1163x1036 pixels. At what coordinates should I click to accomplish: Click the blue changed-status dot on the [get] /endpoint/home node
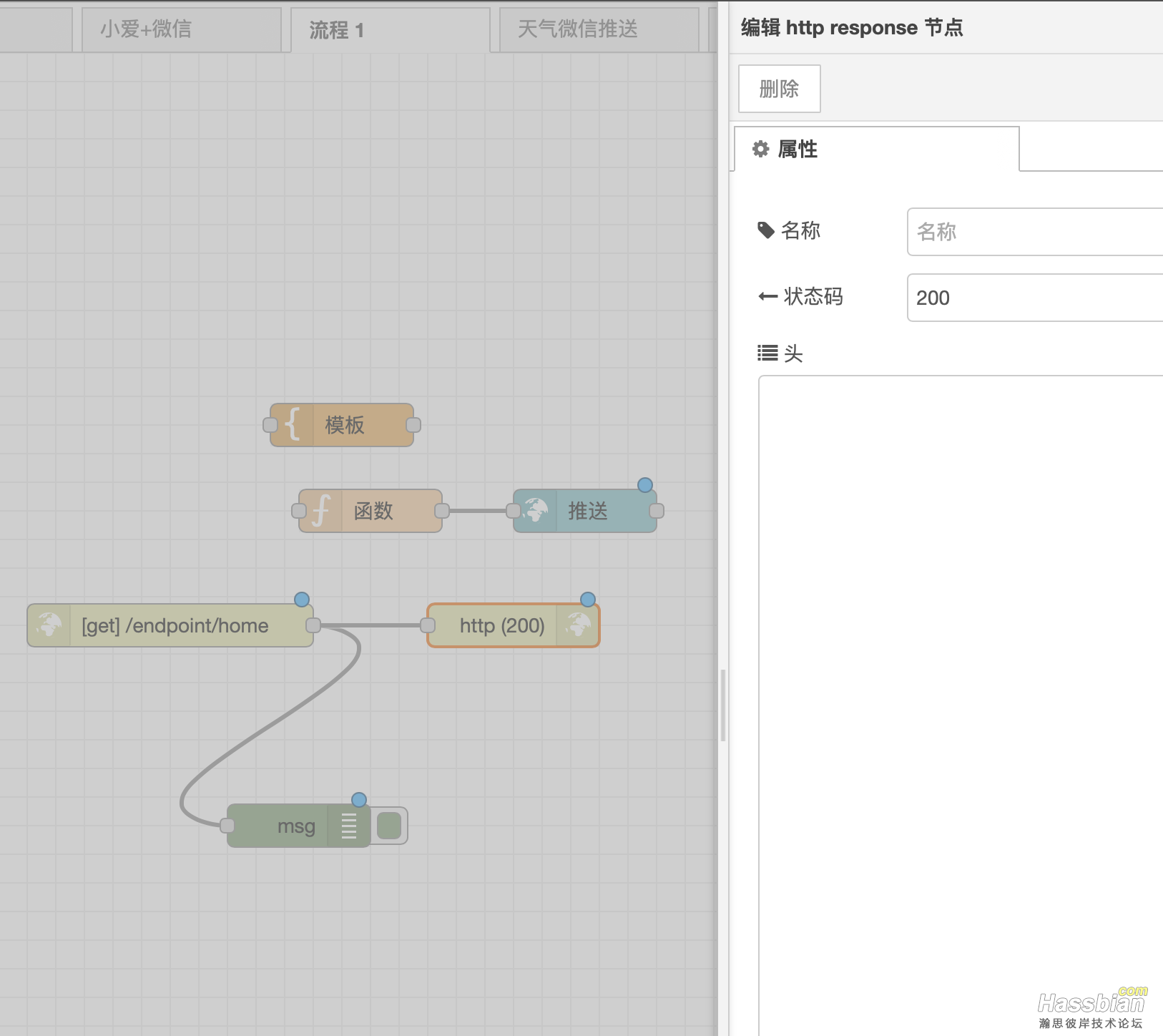pyautogui.click(x=302, y=600)
